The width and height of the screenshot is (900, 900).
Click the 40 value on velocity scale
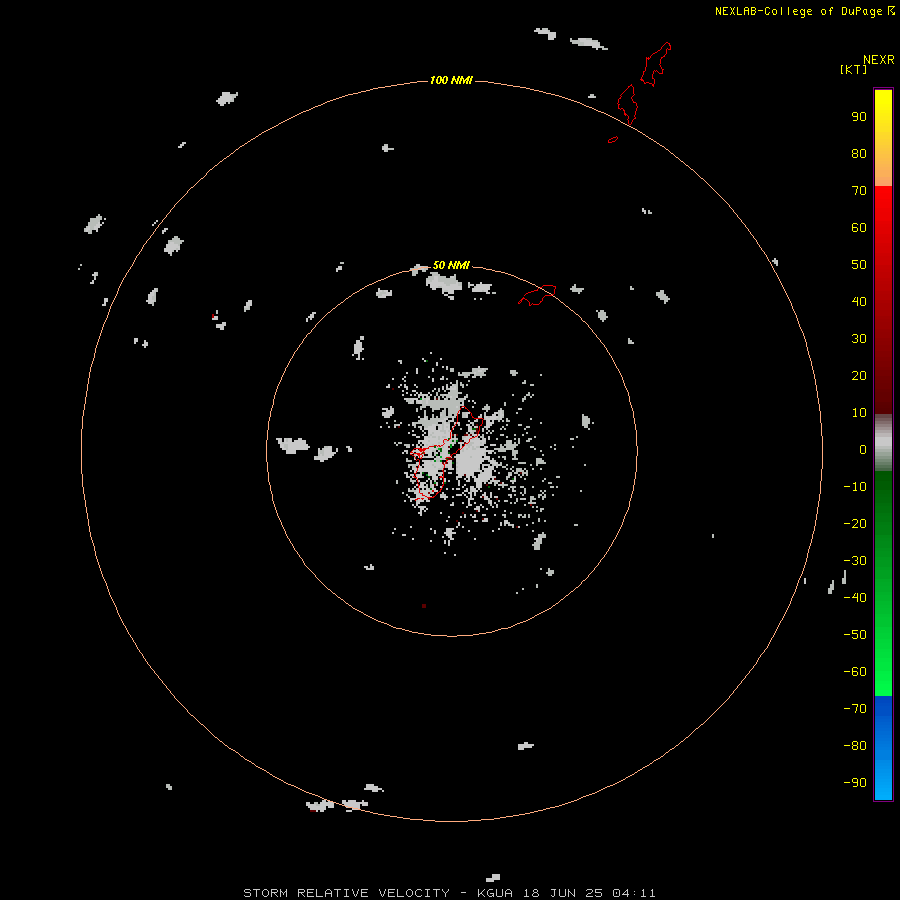[x=859, y=301]
